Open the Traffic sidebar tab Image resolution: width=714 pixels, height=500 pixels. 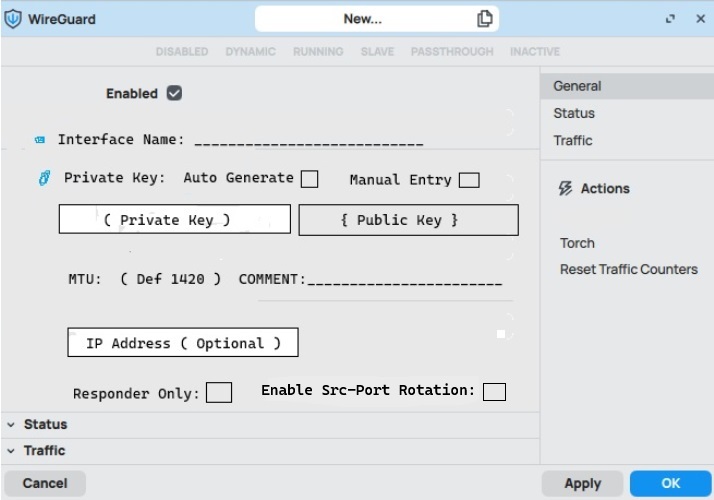tap(573, 140)
